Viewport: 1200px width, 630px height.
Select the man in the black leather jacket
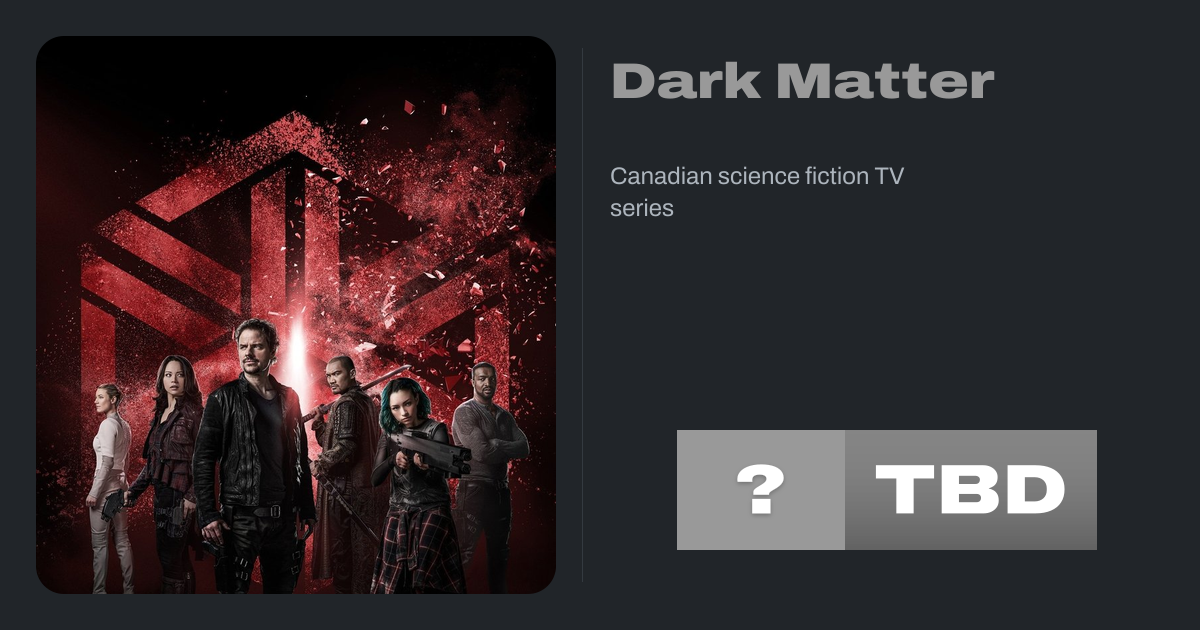253,455
